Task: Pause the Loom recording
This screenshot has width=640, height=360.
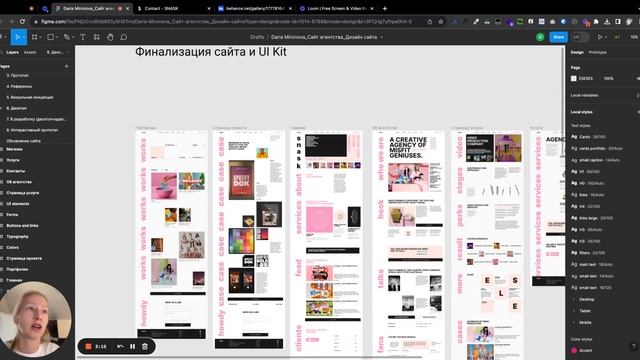Action: [133, 347]
